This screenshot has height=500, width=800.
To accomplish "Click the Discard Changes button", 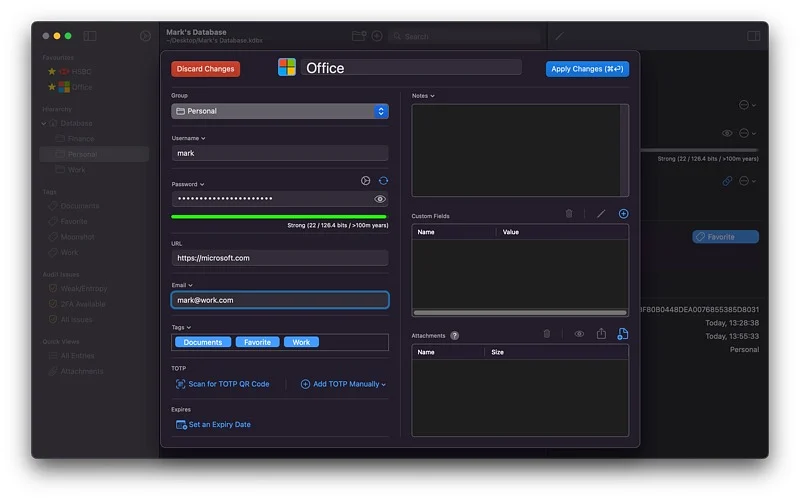I will pyautogui.click(x=206, y=69).
